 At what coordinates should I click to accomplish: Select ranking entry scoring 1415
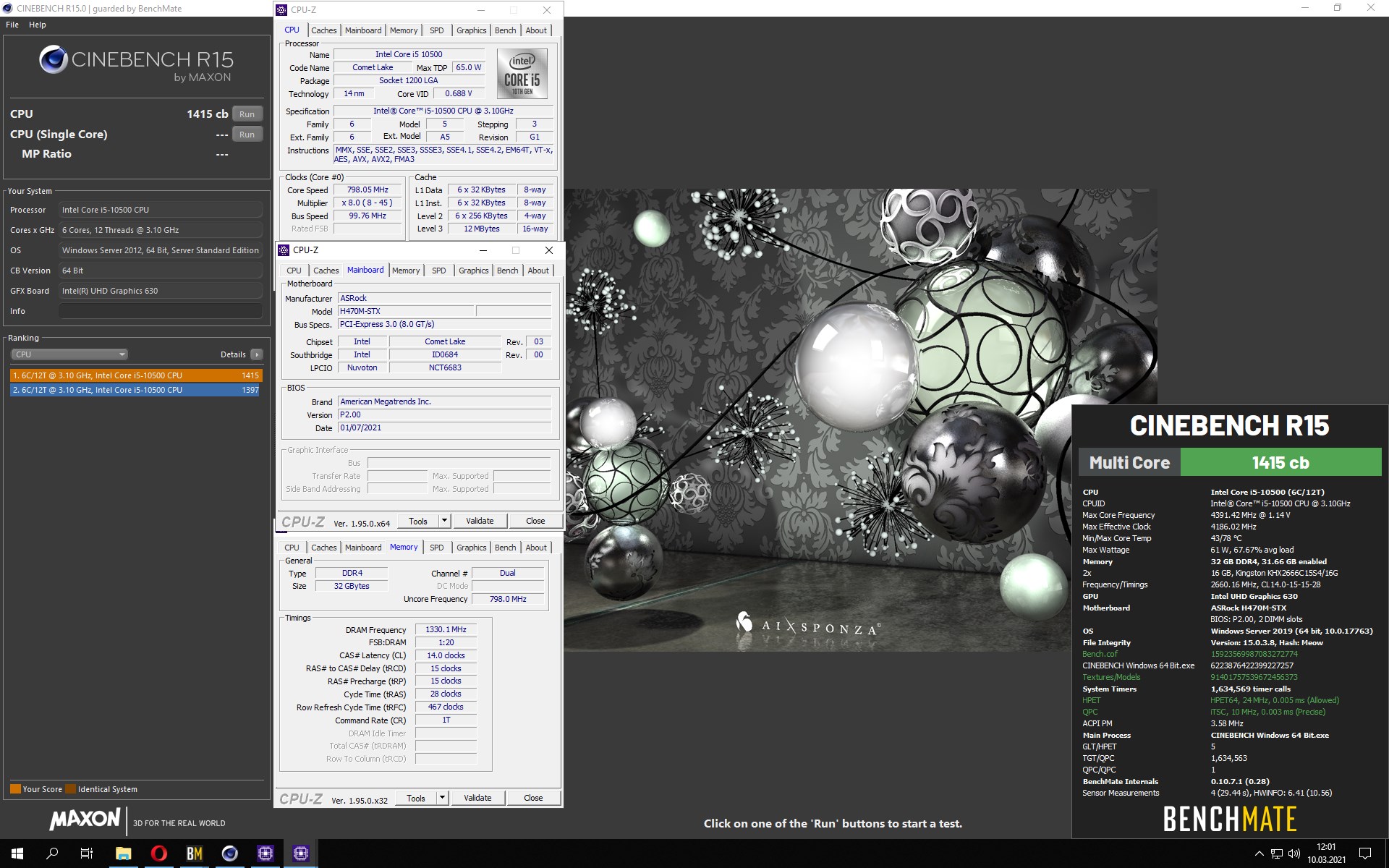(135, 375)
